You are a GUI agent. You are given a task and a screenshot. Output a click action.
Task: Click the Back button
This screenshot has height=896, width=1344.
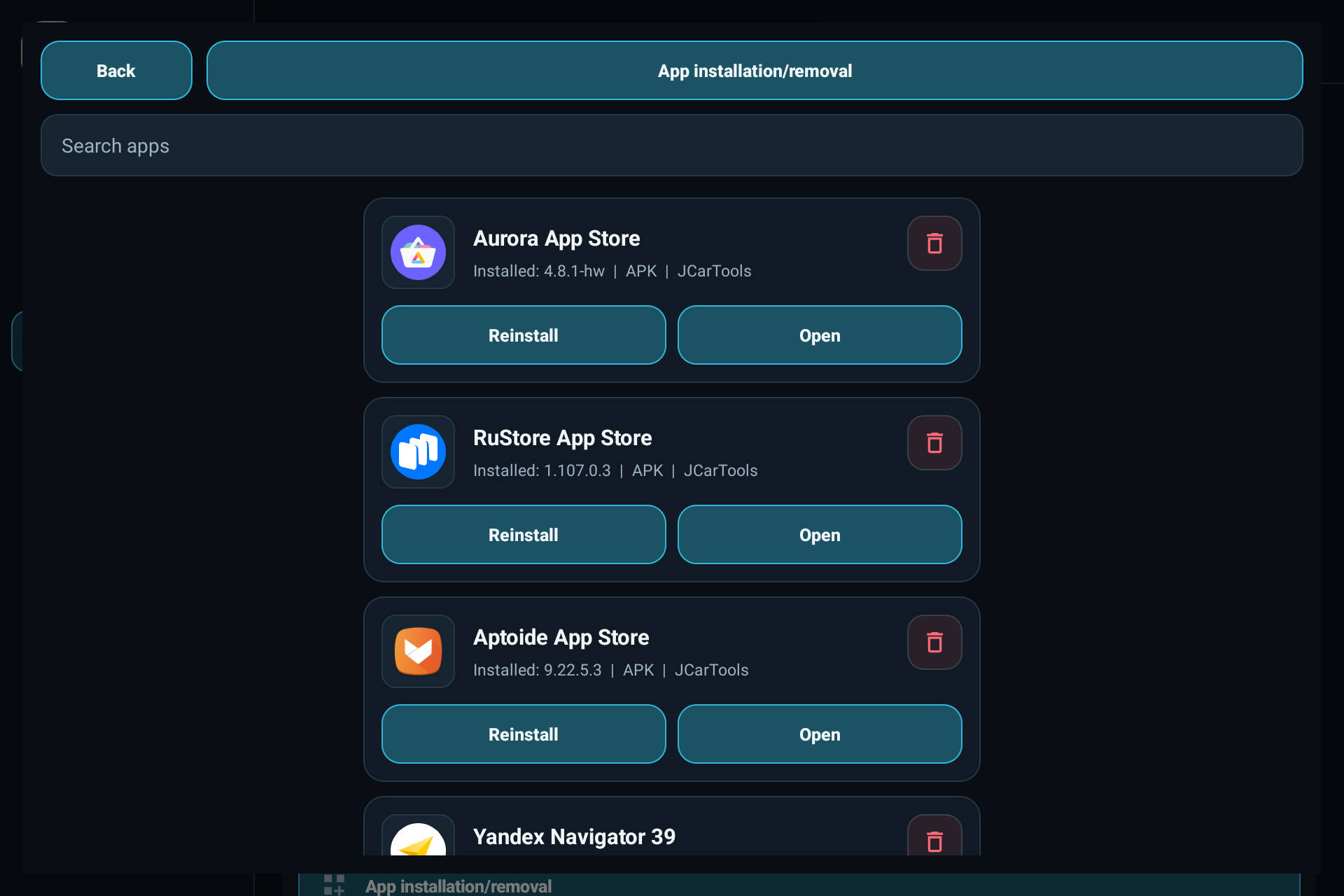pyautogui.click(x=116, y=71)
